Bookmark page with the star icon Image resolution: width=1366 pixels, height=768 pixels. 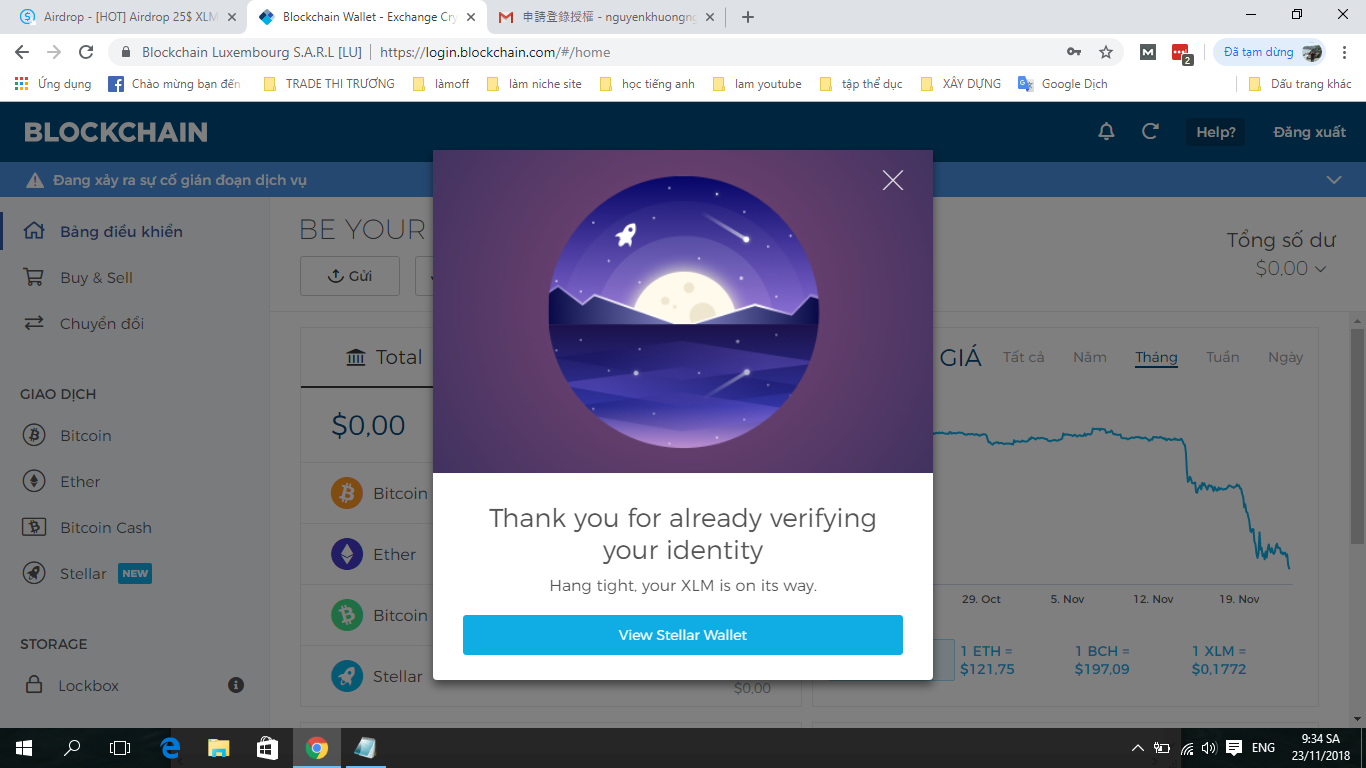[x=1106, y=52]
